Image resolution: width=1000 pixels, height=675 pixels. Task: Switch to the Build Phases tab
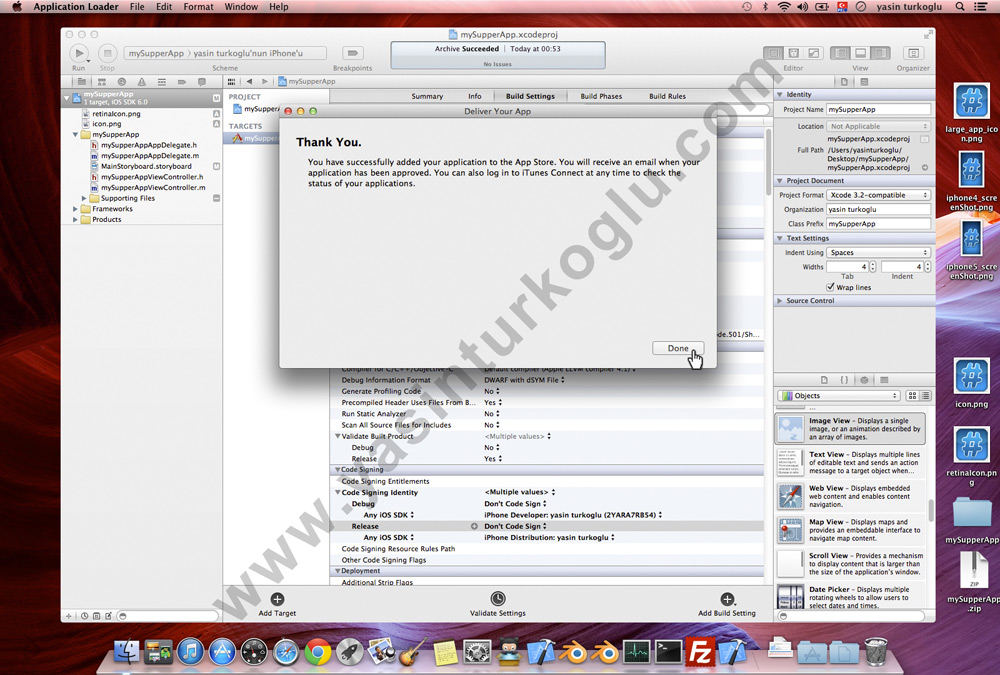coord(601,96)
